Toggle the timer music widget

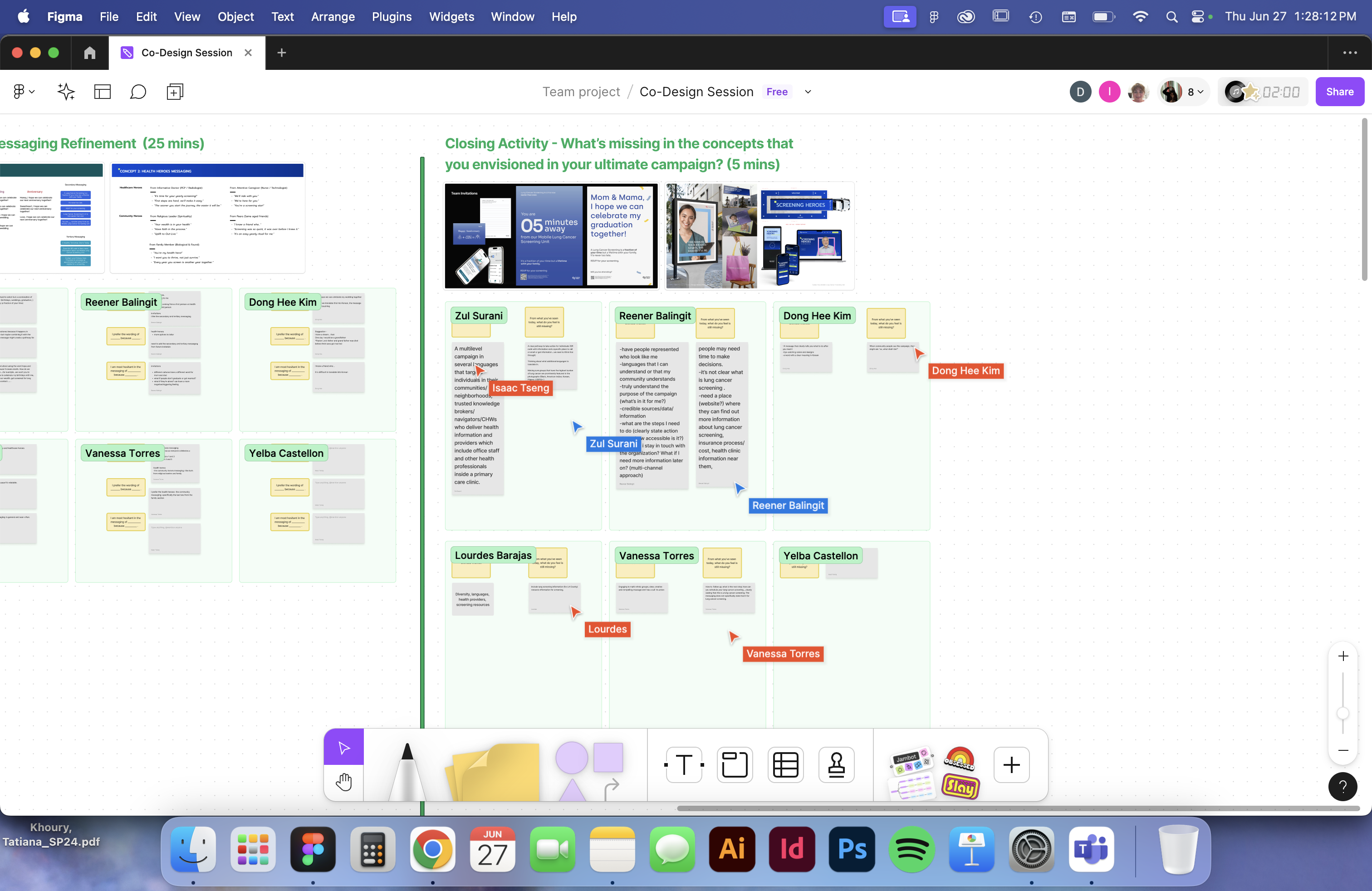pos(1235,92)
